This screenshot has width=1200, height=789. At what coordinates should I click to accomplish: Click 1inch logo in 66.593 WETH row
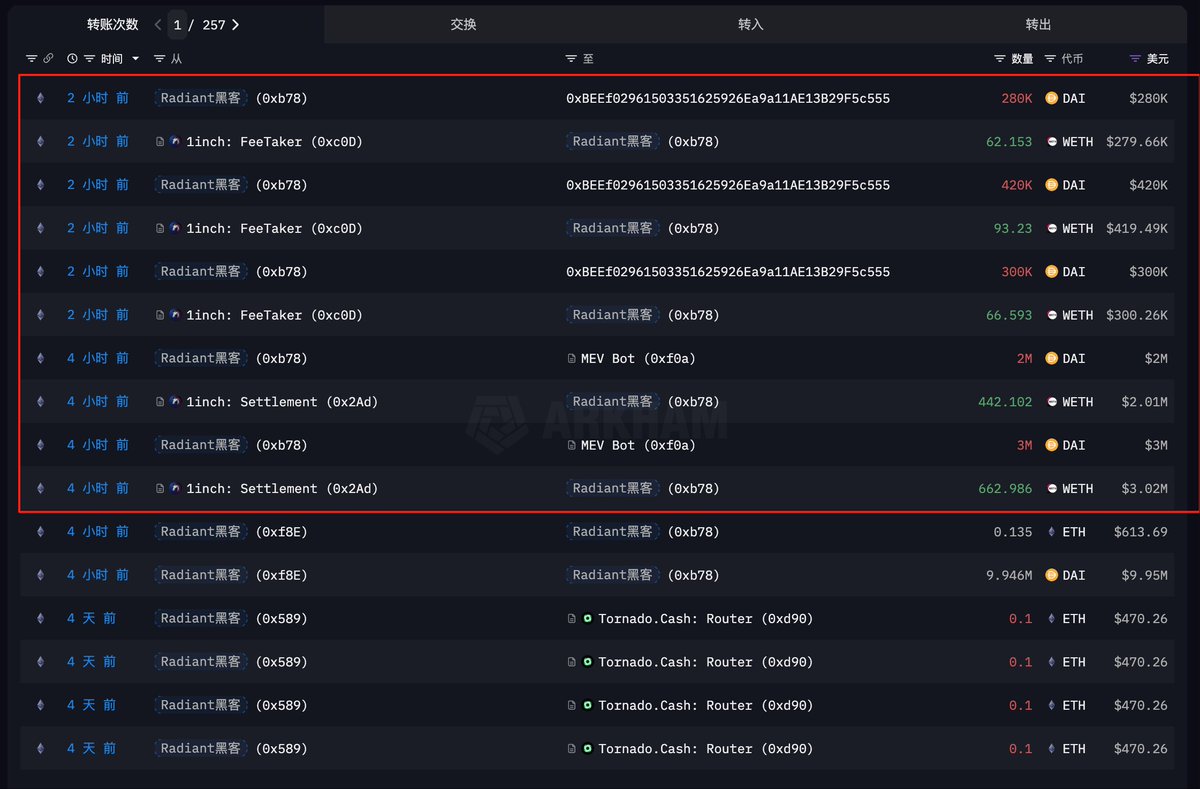pyautogui.click(x=175, y=315)
